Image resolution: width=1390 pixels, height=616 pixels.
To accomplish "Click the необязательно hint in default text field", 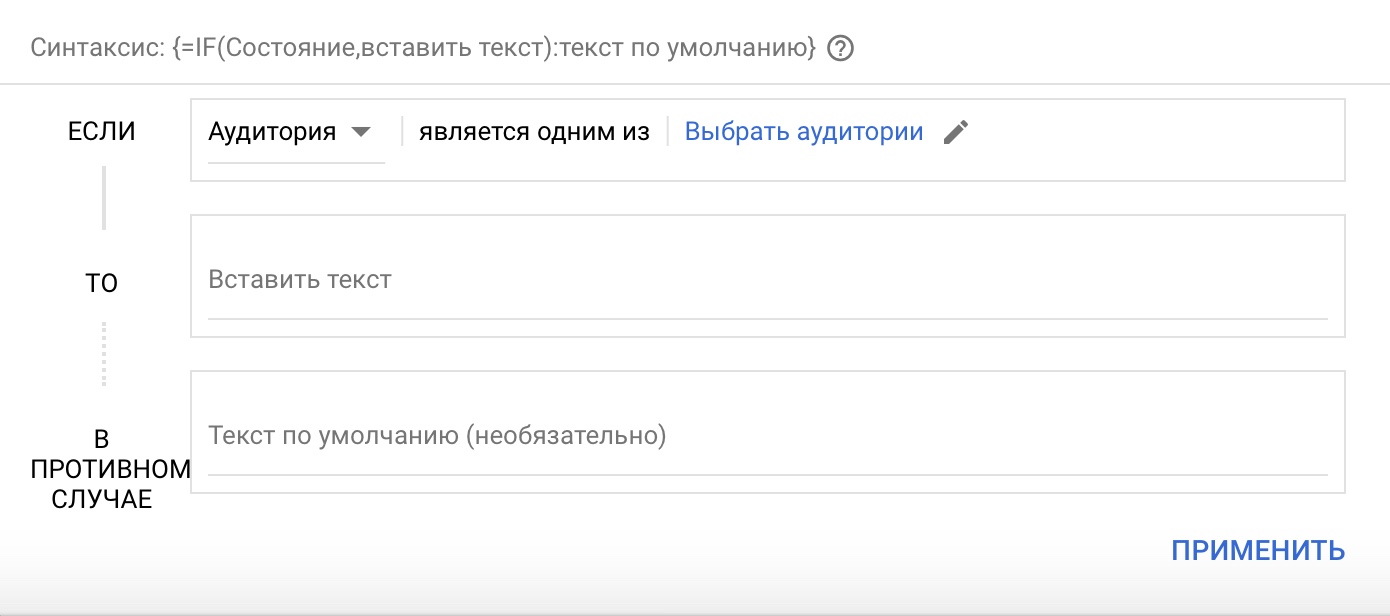I will point(569,436).
